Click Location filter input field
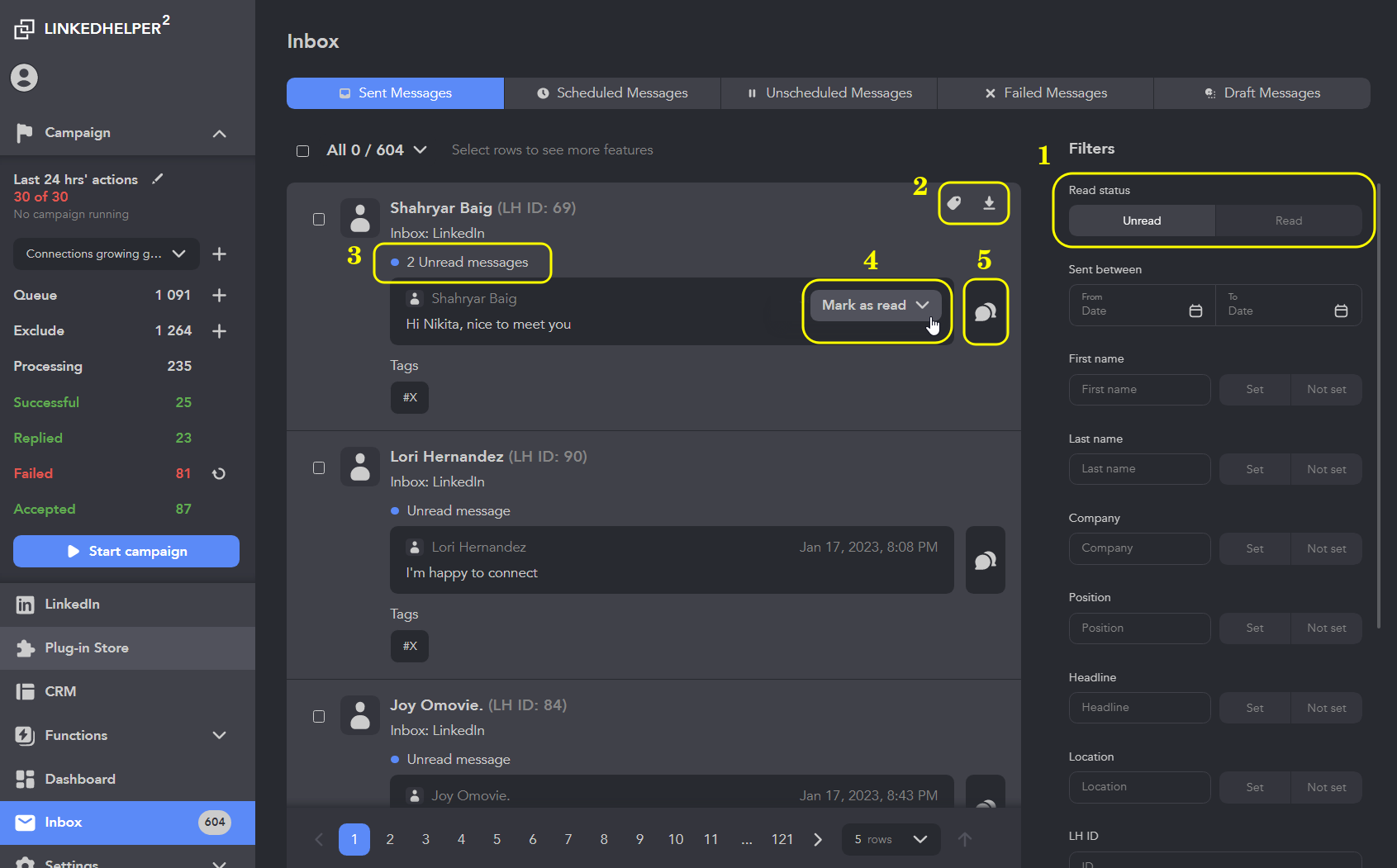The width and height of the screenshot is (1397, 868). (x=1140, y=787)
